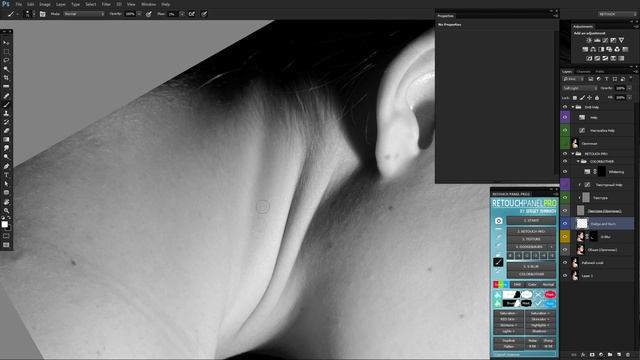Lock transparent pixels in Layers panel

point(575,98)
